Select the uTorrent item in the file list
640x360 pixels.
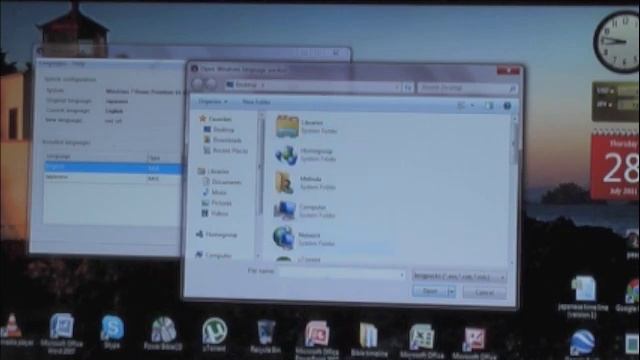(x=298, y=259)
